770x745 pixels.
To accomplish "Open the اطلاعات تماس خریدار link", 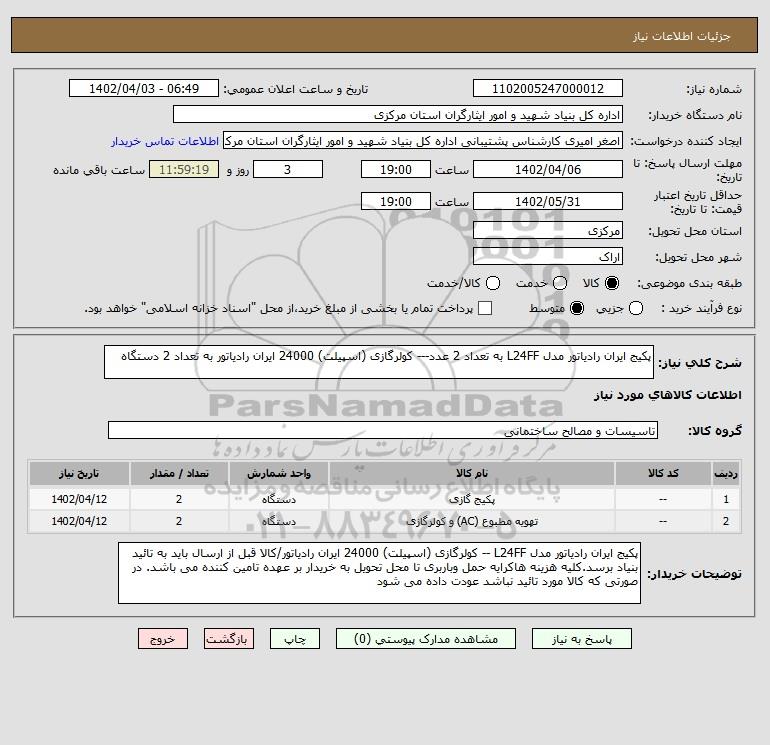I will click(165, 141).
